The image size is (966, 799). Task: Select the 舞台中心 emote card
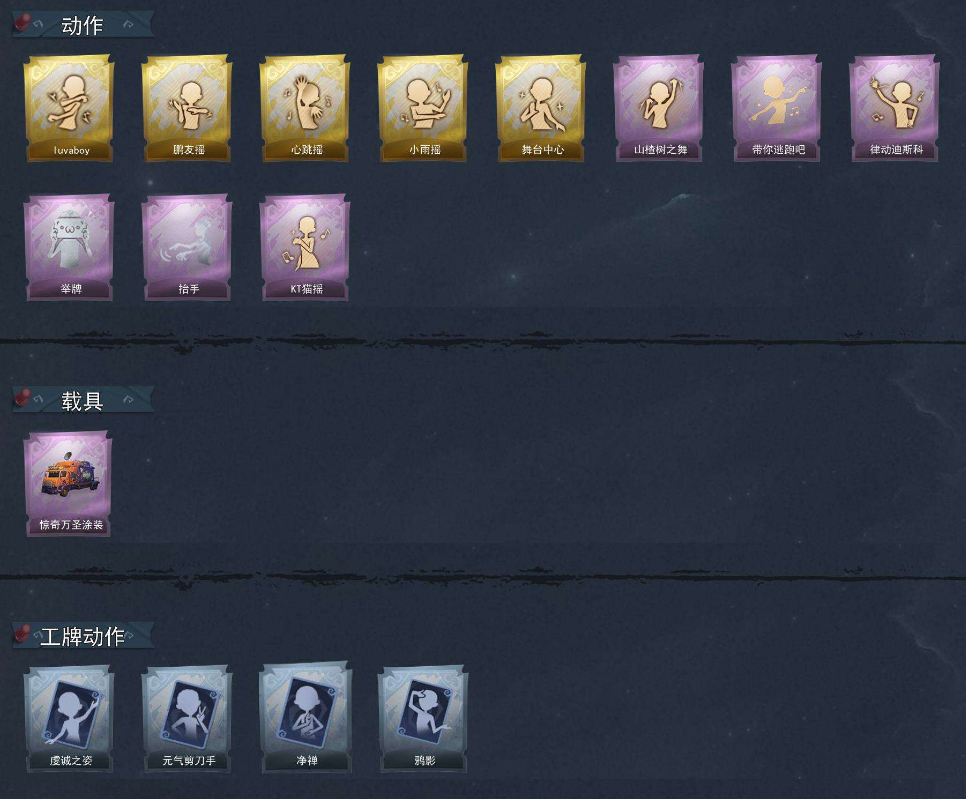pyautogui.click(x=541, y=108)
